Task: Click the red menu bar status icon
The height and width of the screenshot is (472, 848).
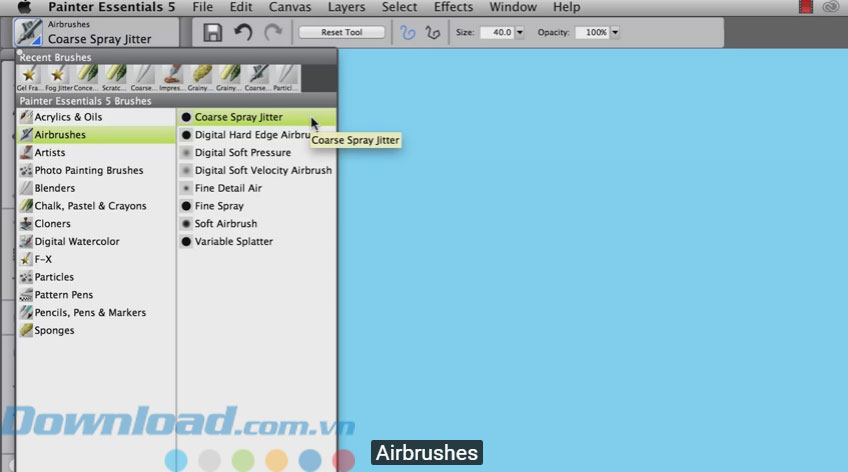Action: (806, 7)
